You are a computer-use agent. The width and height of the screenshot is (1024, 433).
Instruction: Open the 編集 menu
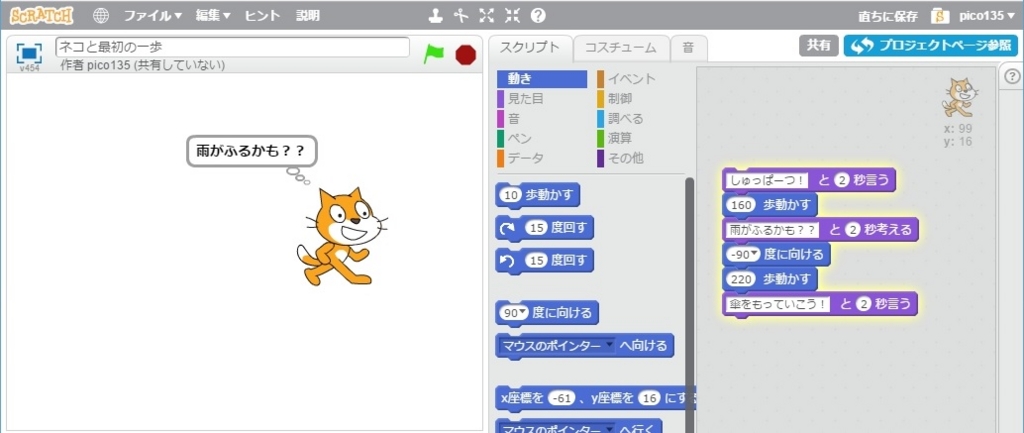click(213, 16)
